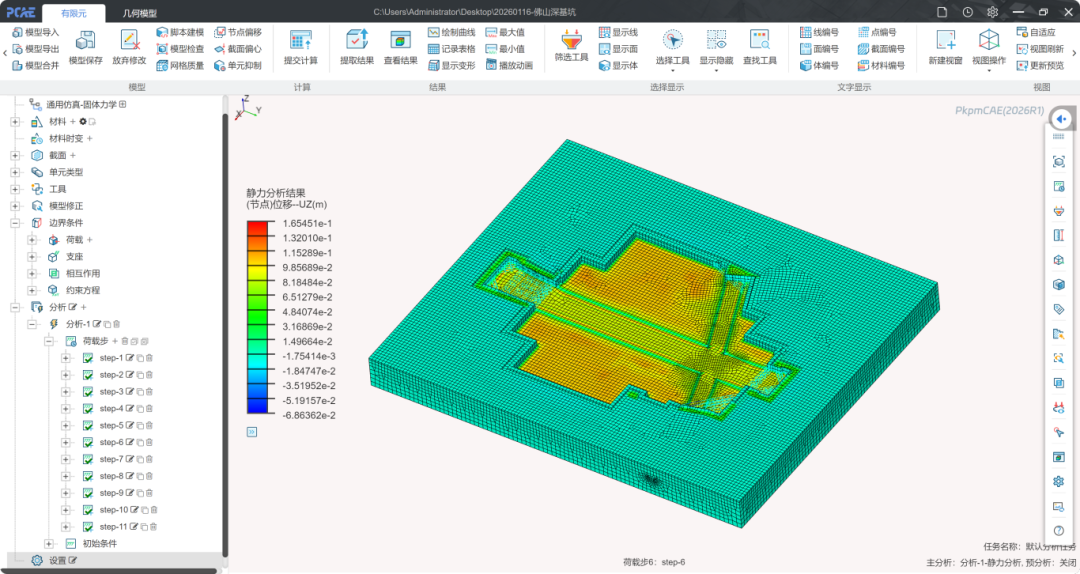Viewport: 1080px width, 574px height.
Task: Open 查找工具 find tool
Action: coord(760,40)
